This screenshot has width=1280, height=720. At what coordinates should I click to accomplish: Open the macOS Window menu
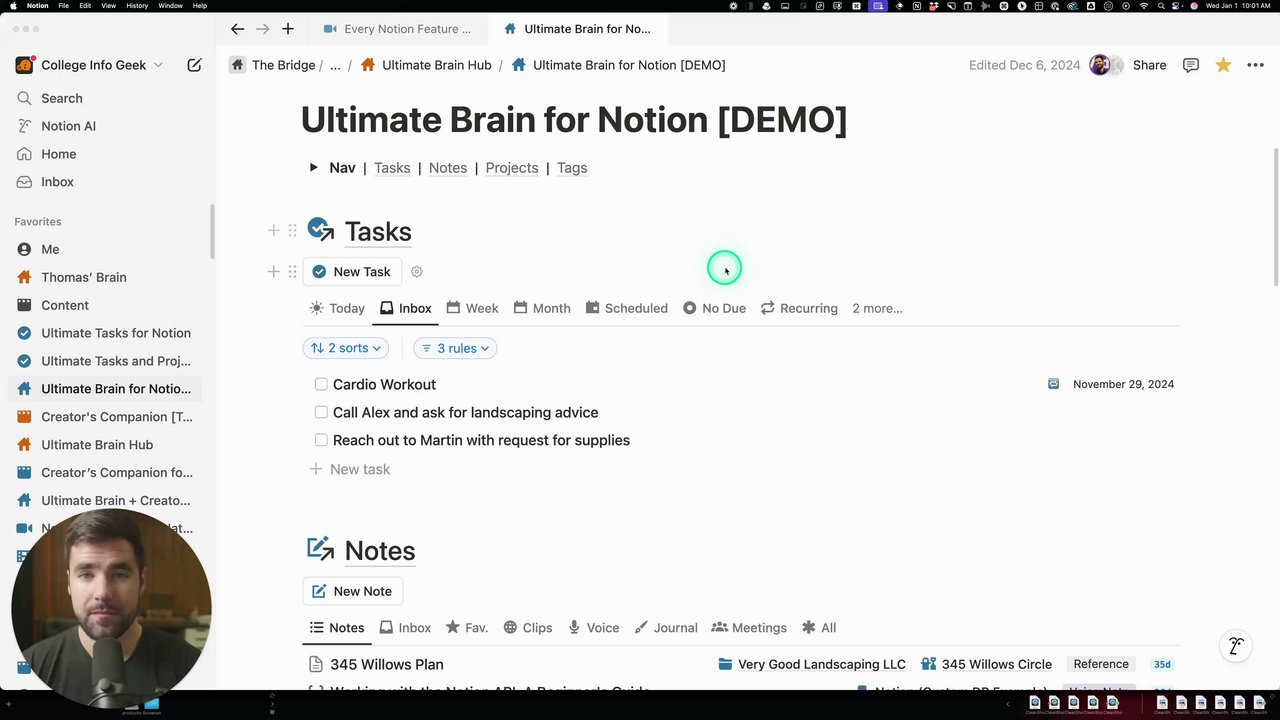click(x=170, y=6)
